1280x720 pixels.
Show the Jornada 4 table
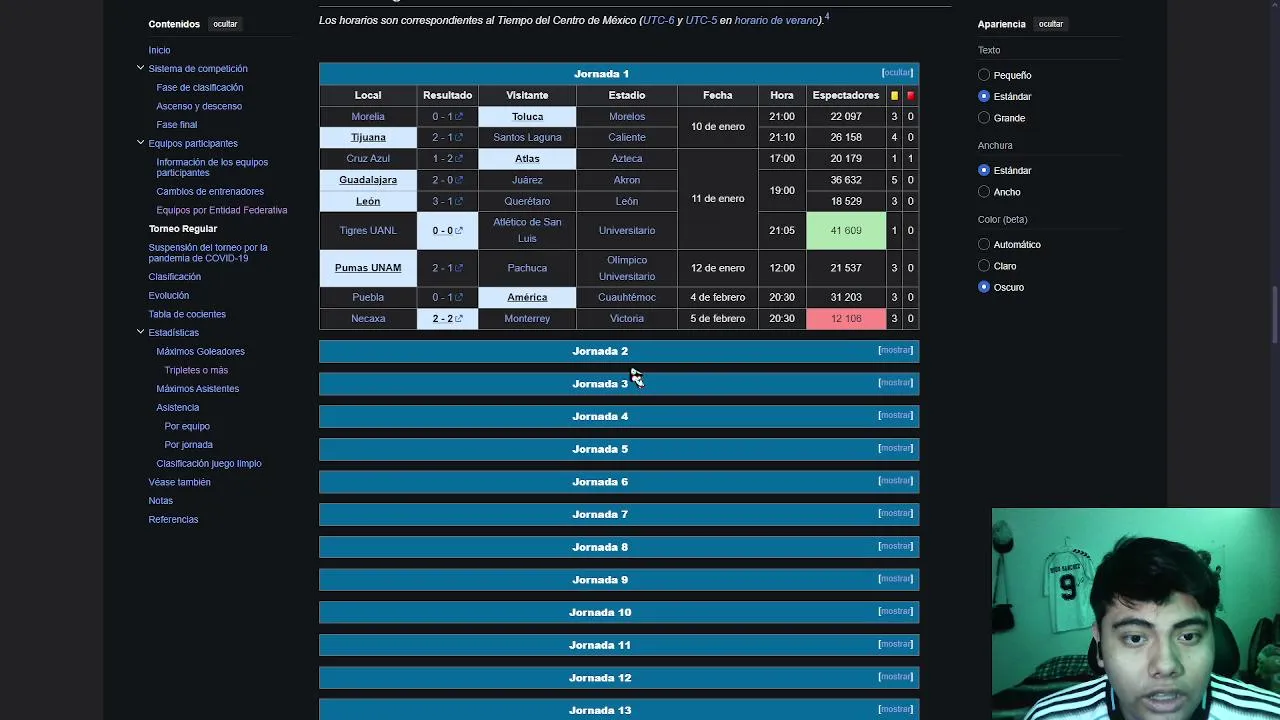[895, 415]
